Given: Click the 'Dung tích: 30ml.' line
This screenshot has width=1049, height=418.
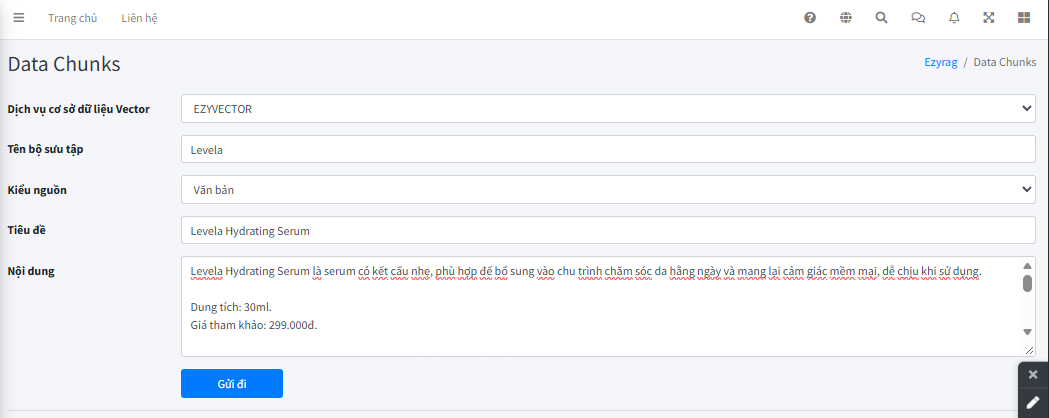Looking at the screenshot, I should 231,308.
